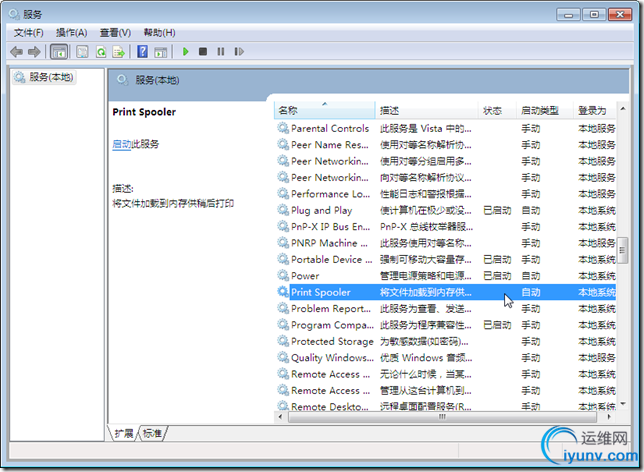The image size is (644, 472).
Task: Select the Performance Lo... service icon
Action: [x=283, y=193]
